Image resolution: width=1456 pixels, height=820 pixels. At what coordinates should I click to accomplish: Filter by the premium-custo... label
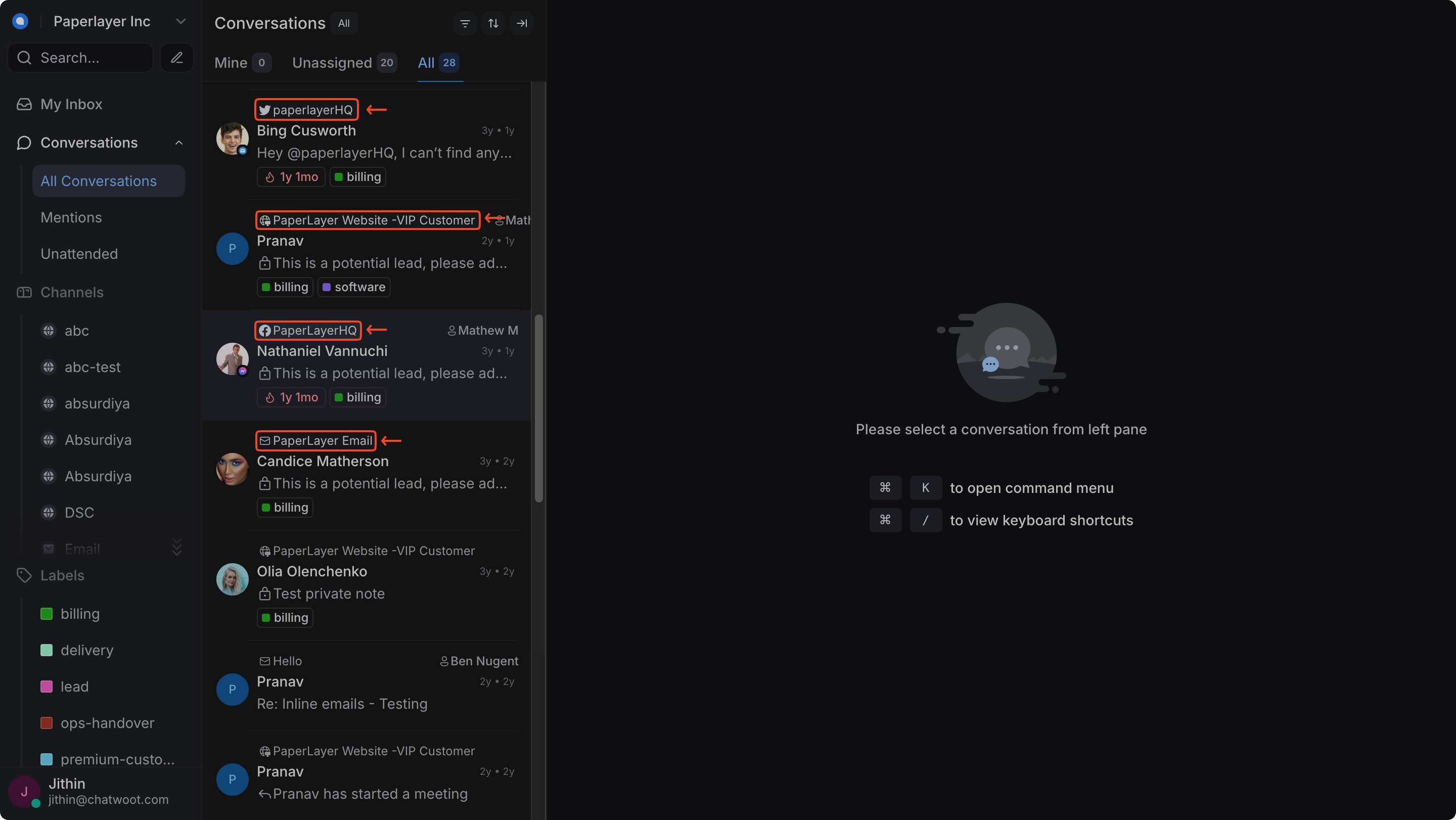pyautogui.click(x=117, y=759)
